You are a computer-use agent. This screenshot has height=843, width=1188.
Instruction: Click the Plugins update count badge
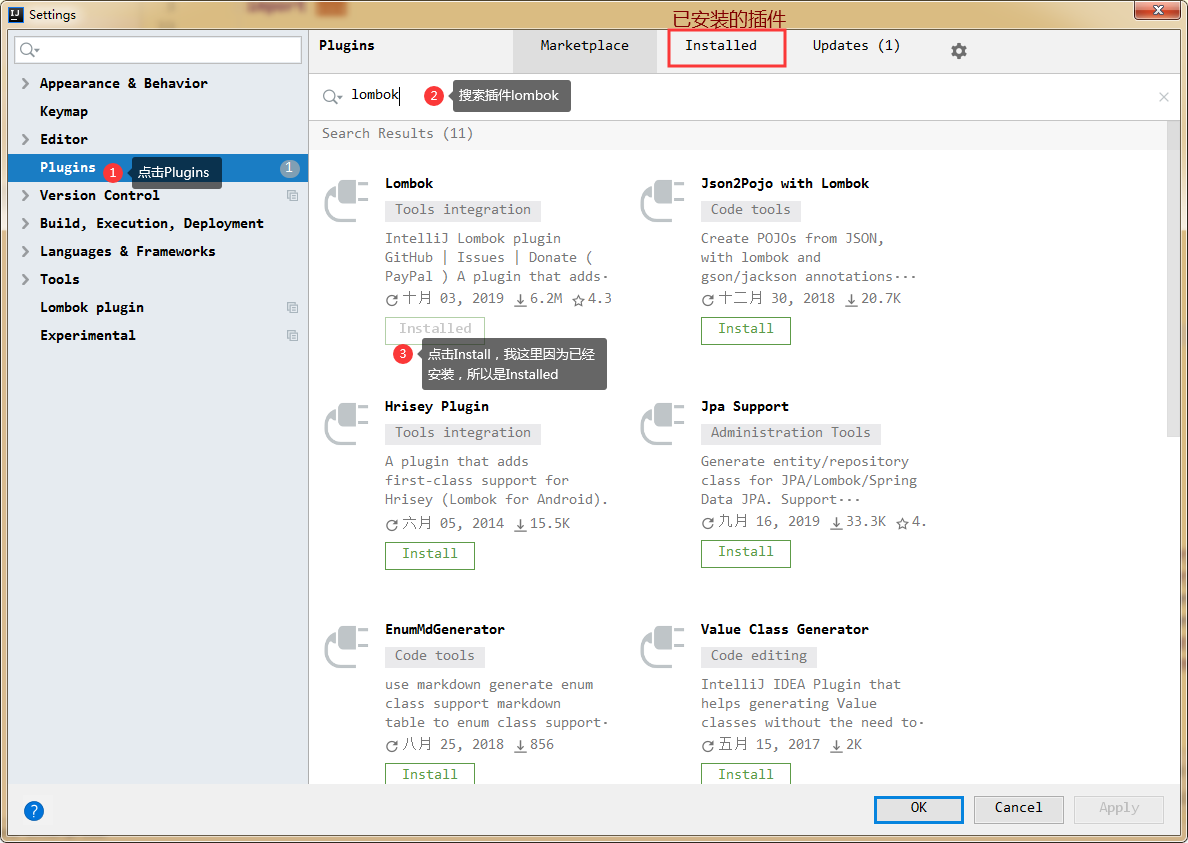[289, 168]
